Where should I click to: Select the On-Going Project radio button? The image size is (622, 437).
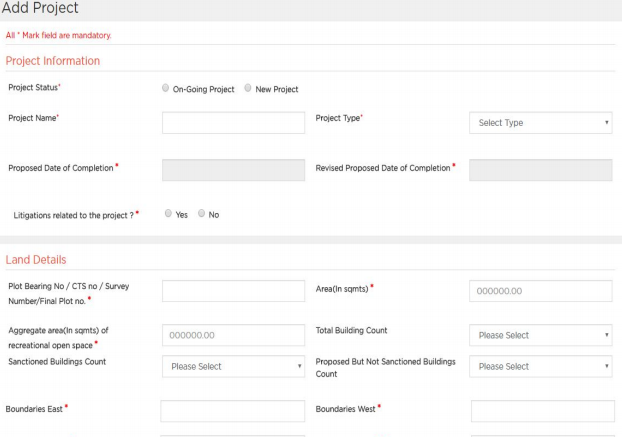click(166, 88)
